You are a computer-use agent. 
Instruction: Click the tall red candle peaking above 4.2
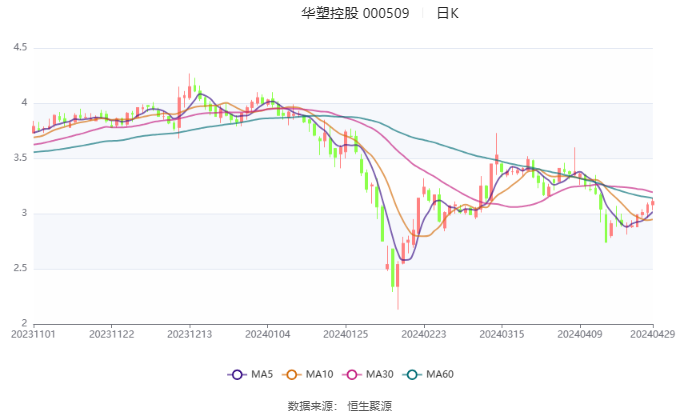click(x=189, y=87)
